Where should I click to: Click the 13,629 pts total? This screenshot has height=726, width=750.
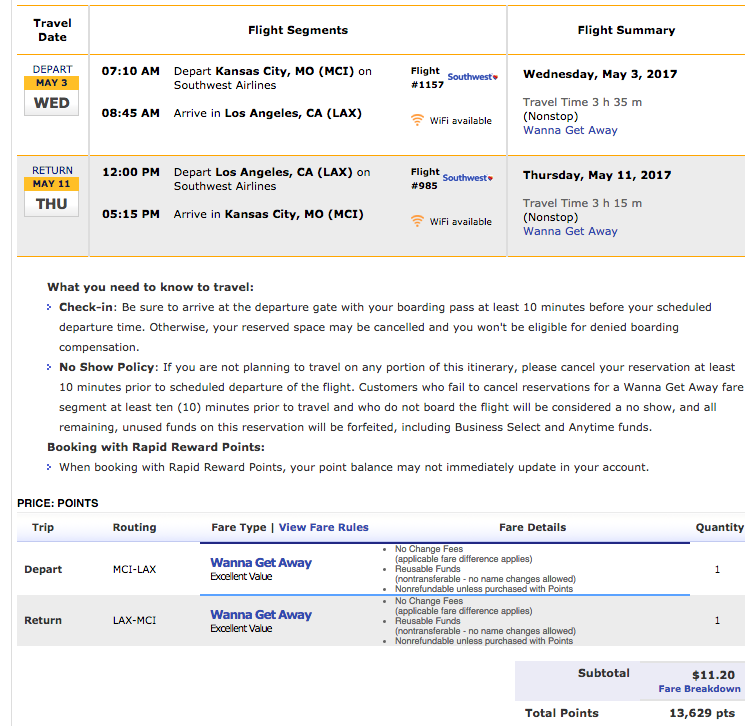pyautogui.click(x=702, y=713)
